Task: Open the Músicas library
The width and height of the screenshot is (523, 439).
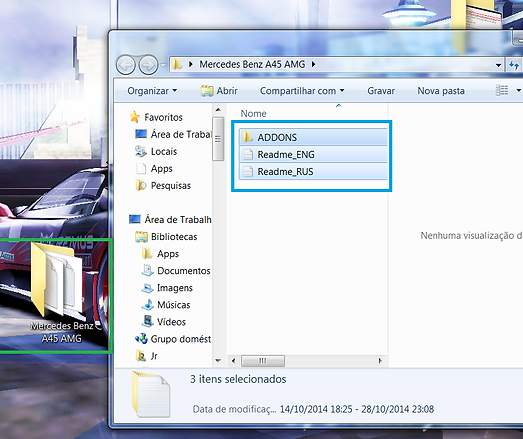Action: point(166,305)
